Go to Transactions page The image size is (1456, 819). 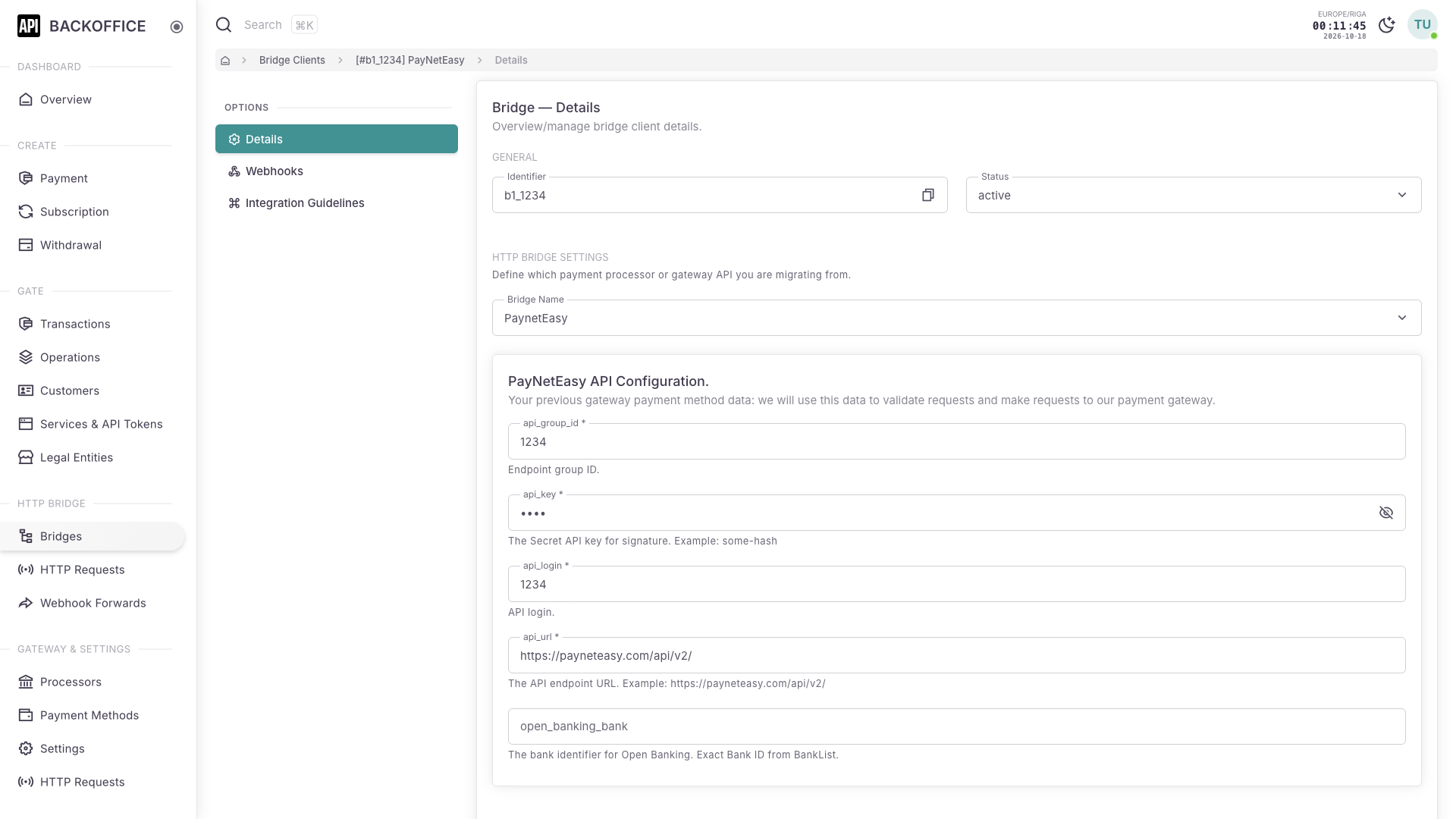click(x=93, y=324)
